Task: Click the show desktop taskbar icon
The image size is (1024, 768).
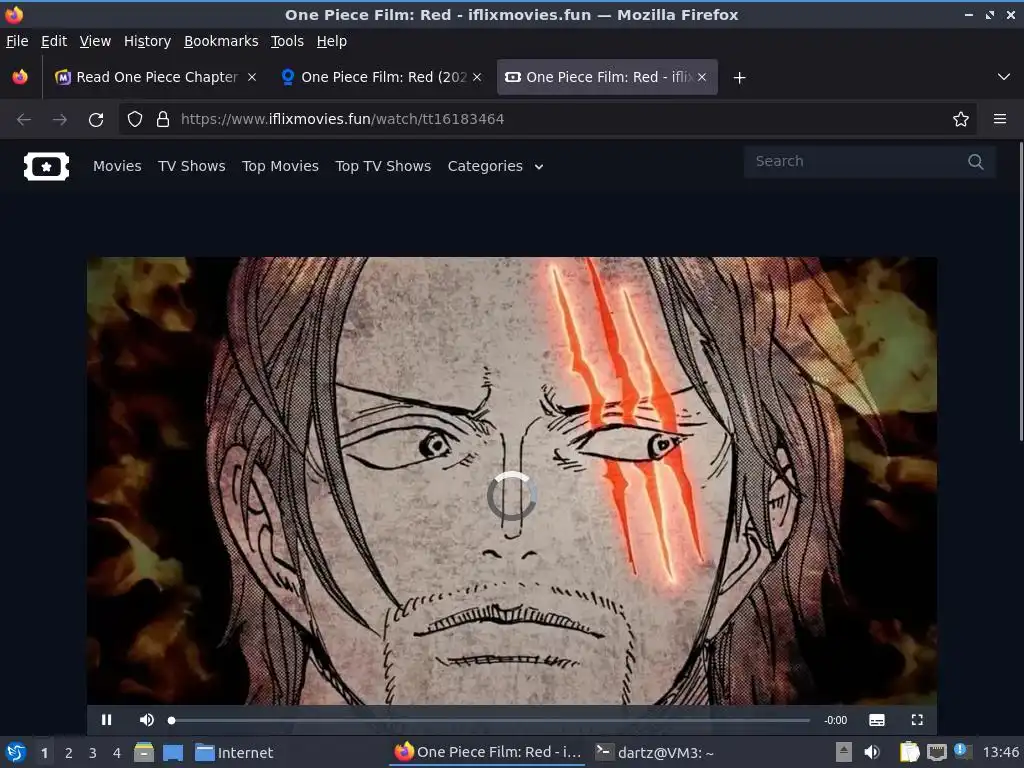Action: pos(172,753)
